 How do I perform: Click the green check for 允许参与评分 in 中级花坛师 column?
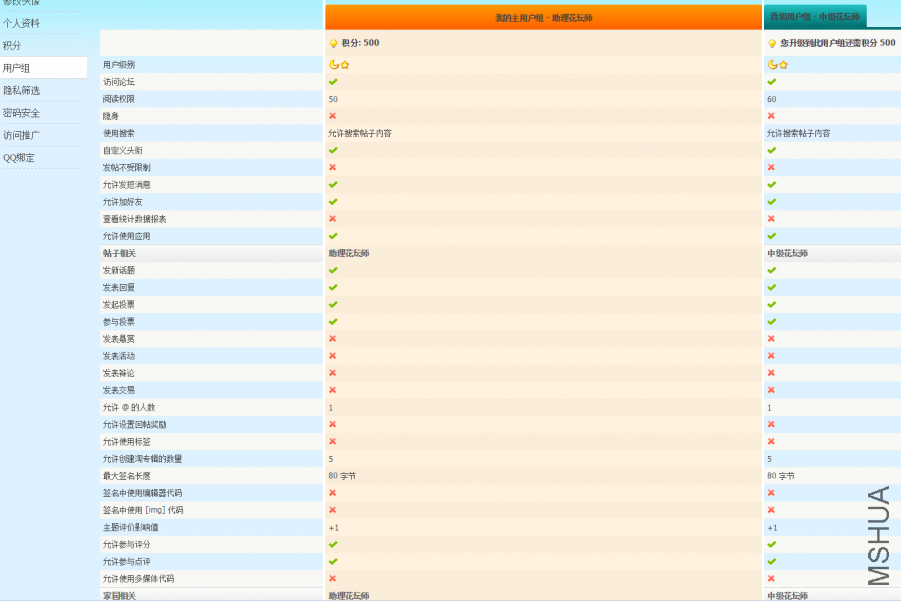tap(771, 545)
